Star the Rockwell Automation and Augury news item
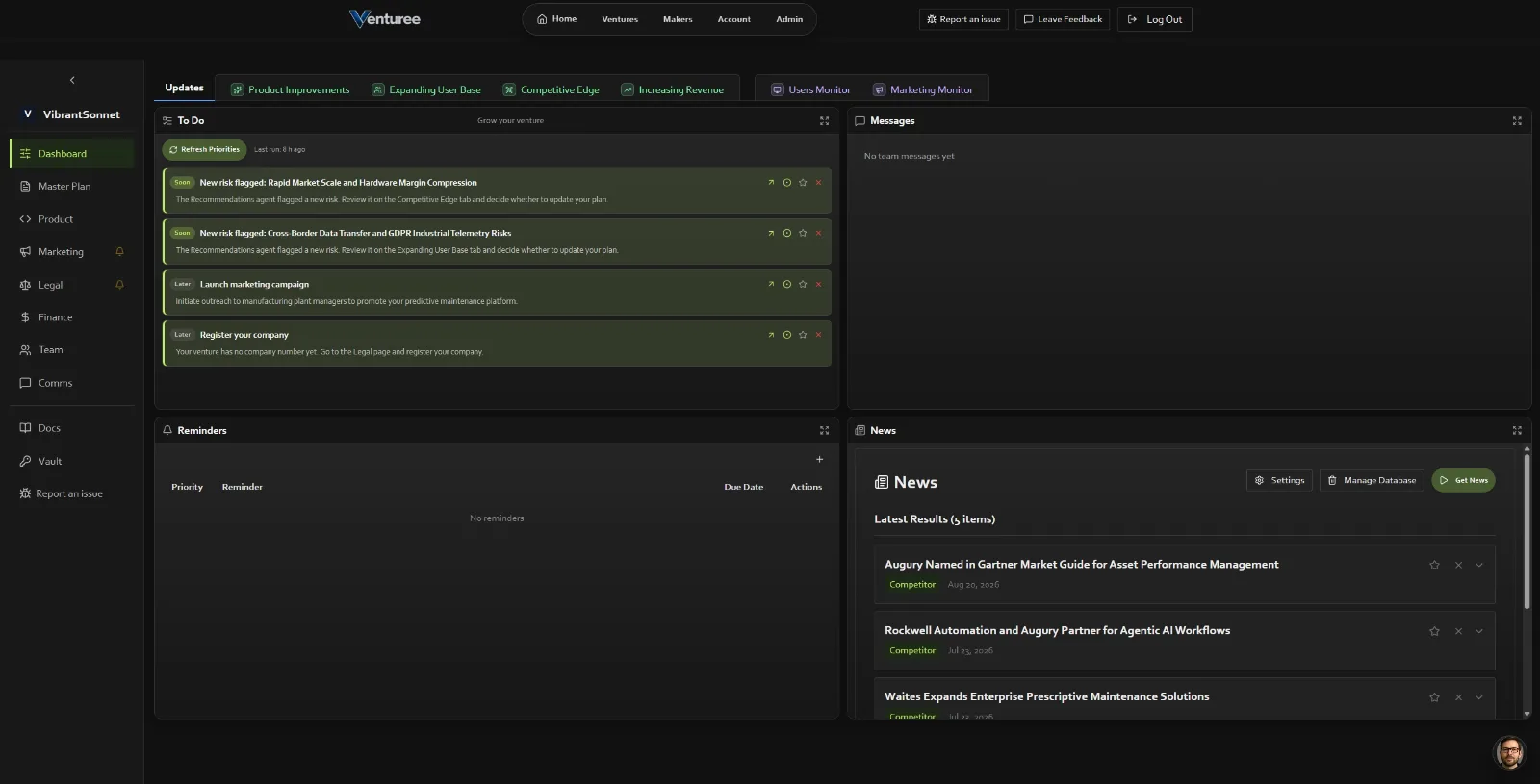1540x784 pixels. tap(1434, 632)
